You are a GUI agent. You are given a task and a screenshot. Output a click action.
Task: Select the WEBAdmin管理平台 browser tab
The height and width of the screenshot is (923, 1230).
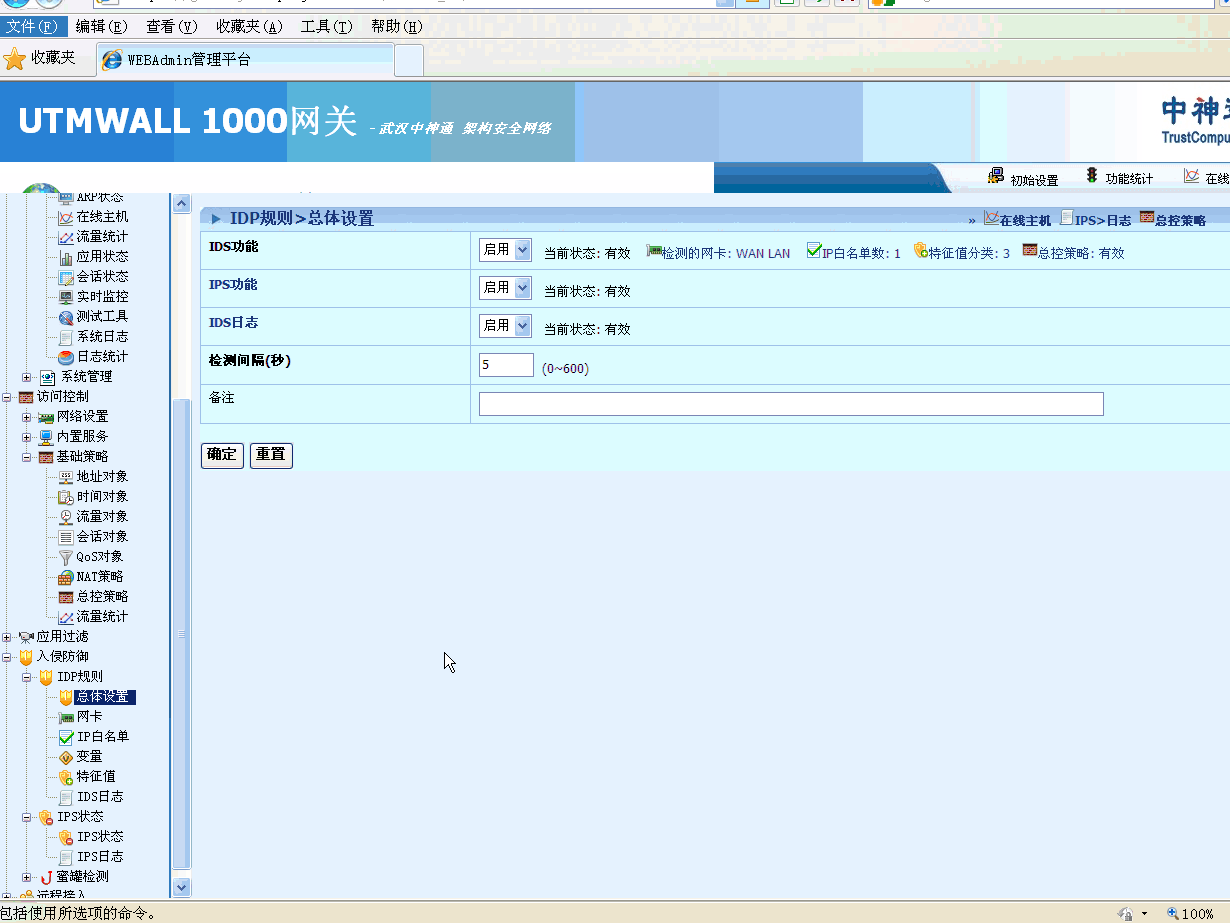(245, 60)
